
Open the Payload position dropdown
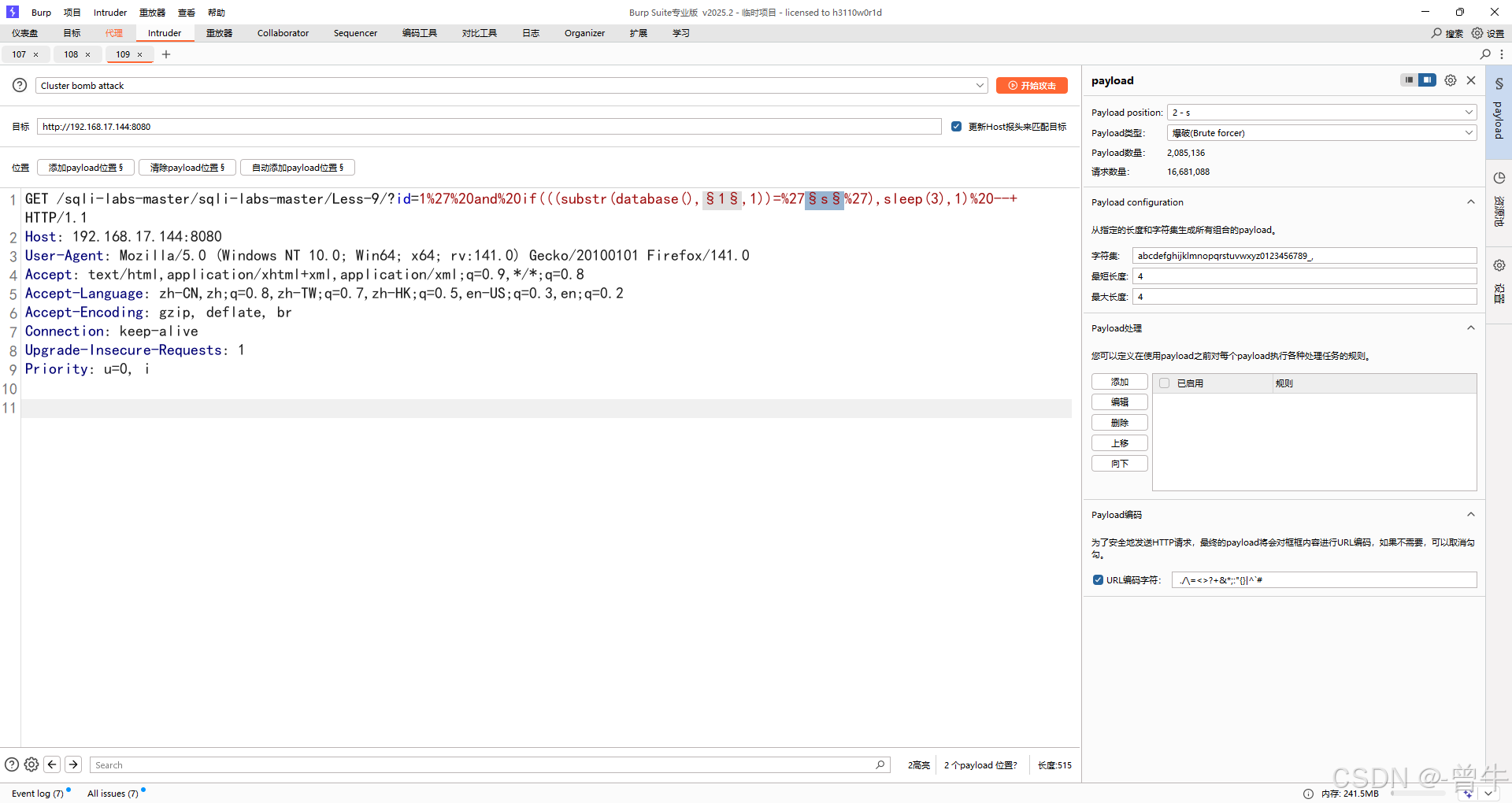click(1321, 113)
